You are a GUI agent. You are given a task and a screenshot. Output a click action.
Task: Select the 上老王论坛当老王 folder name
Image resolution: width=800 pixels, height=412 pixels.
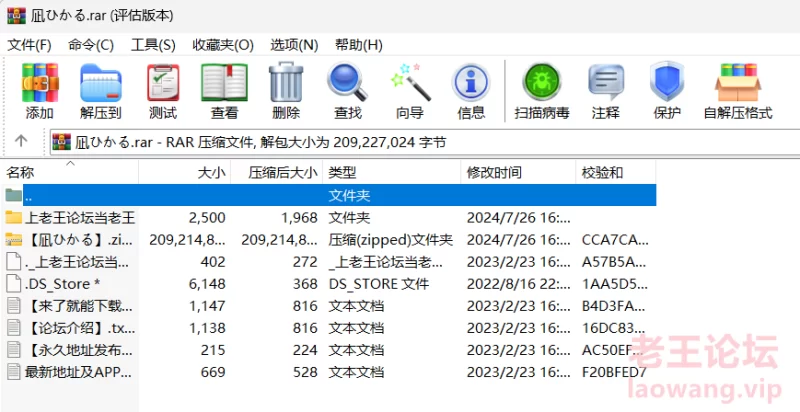point(80,218)
